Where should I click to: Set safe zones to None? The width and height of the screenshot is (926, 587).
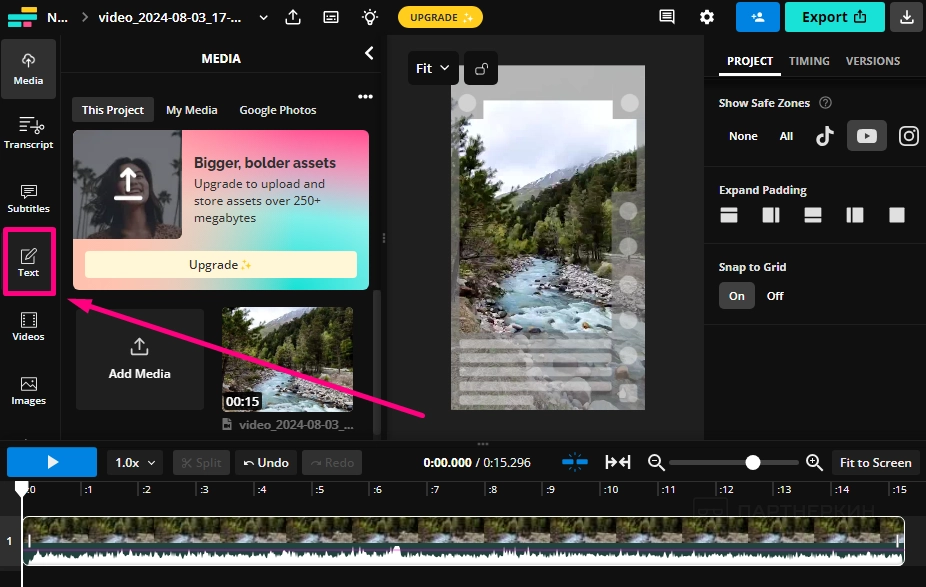click(743, 136)
